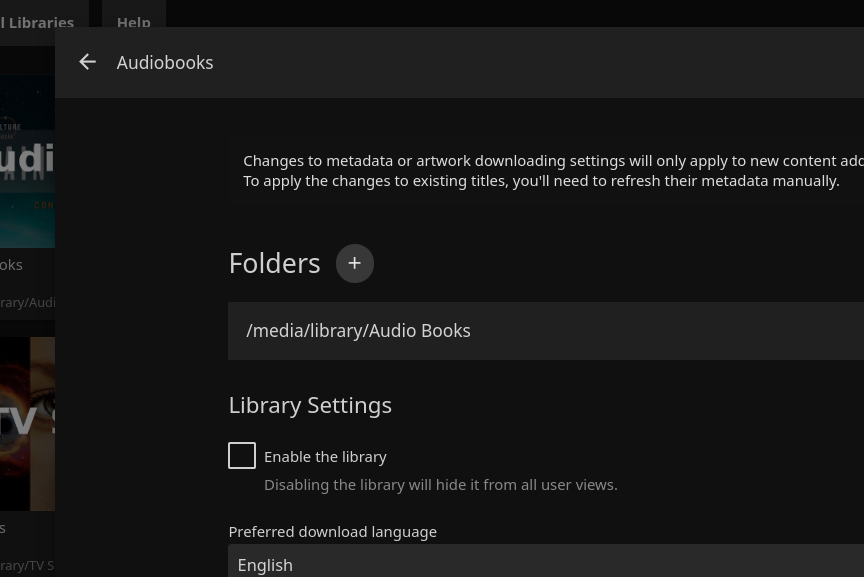Viewport: 864px width, 577px height.
Task: Click the TV Shows library path text
Action: coord(27,565)
